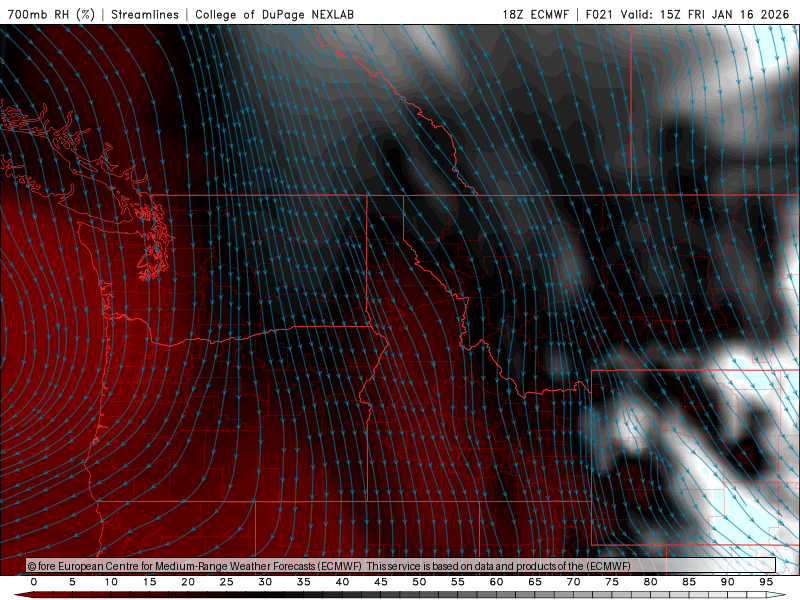
Task: Click the '80' colorbar scale label
Action: [651, 582]
